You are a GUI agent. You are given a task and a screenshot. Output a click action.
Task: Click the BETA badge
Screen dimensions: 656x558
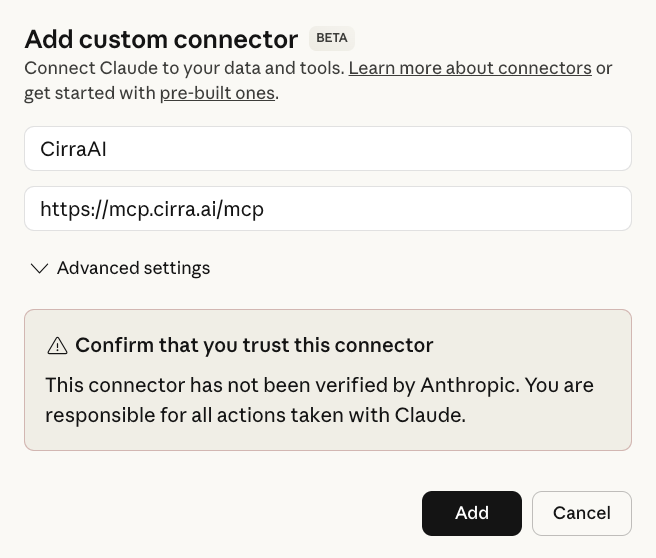click(x=332, y=39)
